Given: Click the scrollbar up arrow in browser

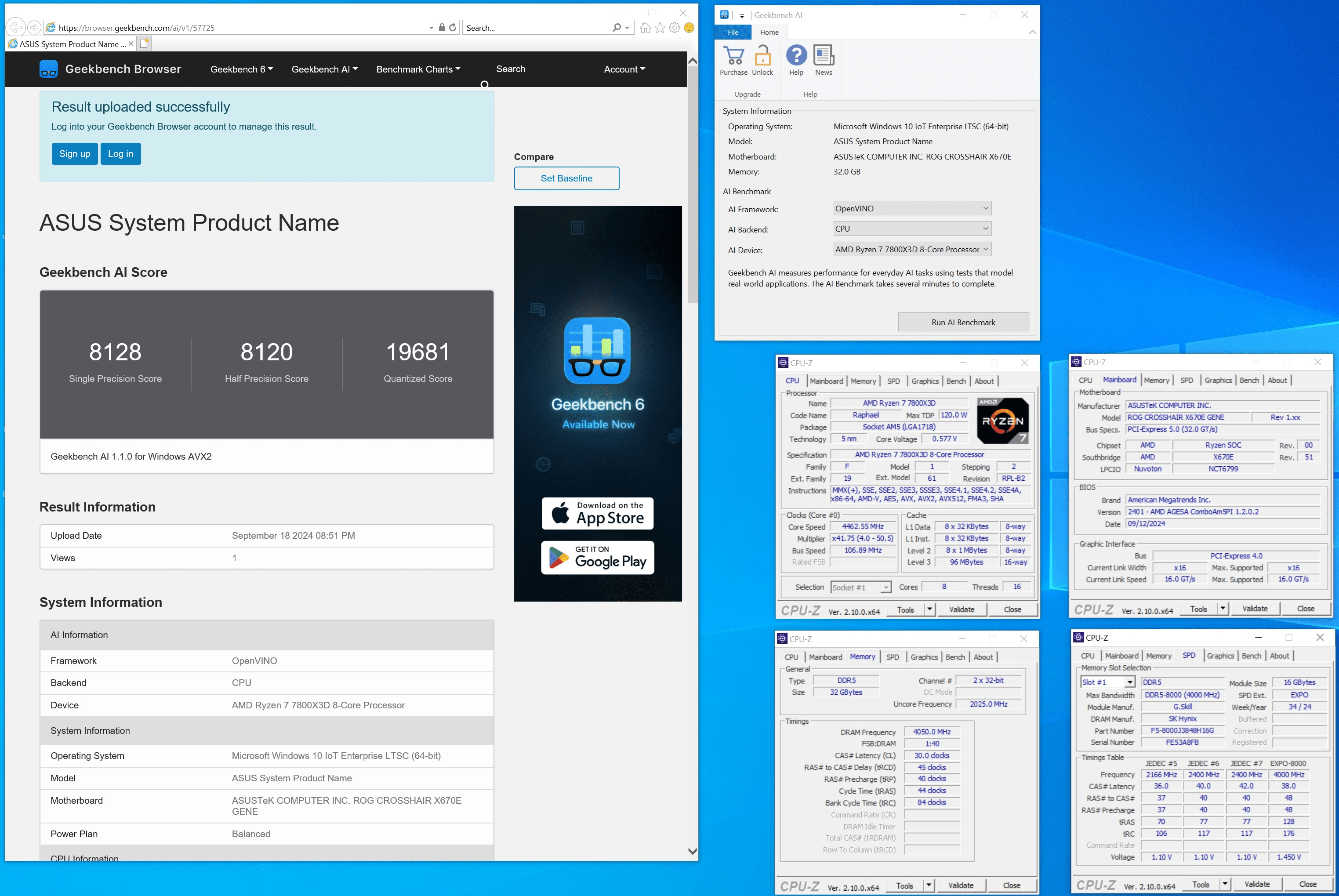Looking at the screenshot, I should (x=692, y=61).
